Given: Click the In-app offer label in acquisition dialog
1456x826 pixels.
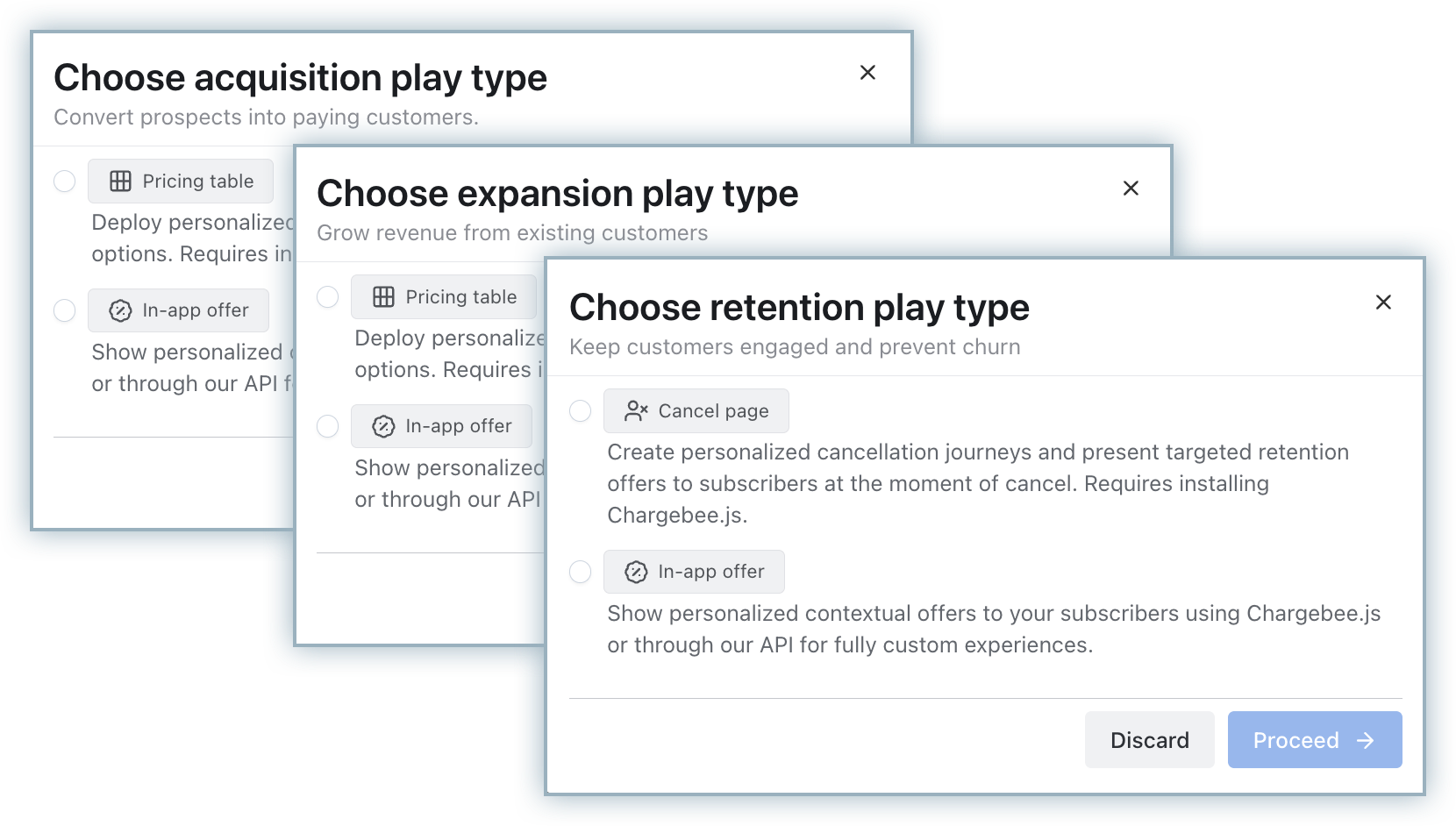Looking at the screenshot, I should pos(196,310).
